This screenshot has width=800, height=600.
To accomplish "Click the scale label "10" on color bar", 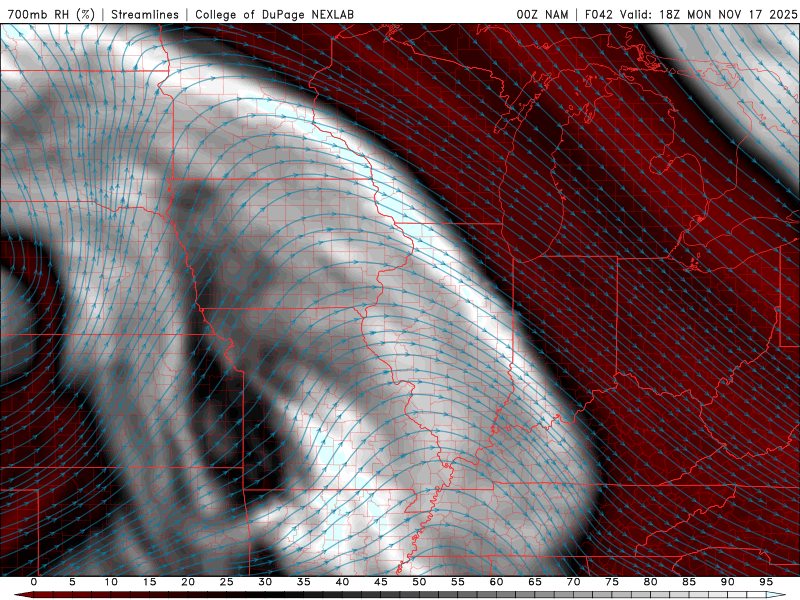I will 111,582.
